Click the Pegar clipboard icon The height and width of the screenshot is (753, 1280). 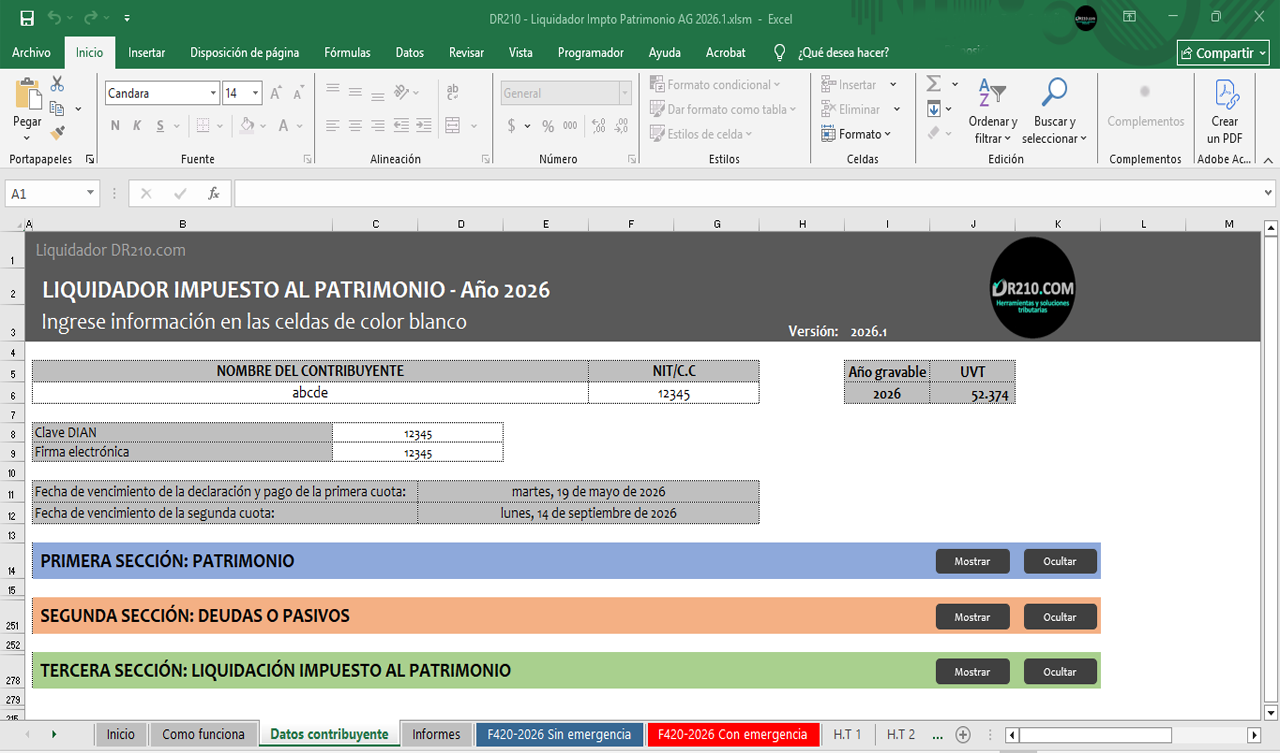pos(27,97)
